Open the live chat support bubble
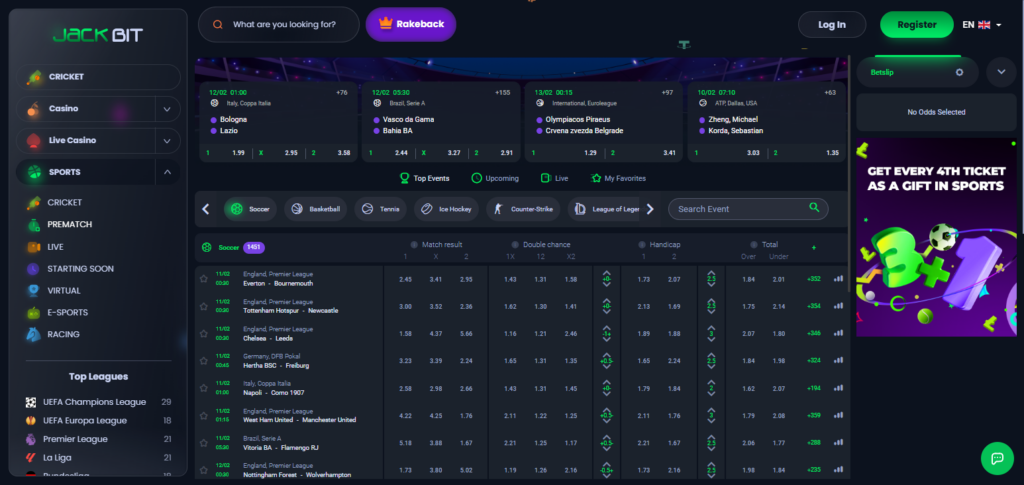 (997, 459)
